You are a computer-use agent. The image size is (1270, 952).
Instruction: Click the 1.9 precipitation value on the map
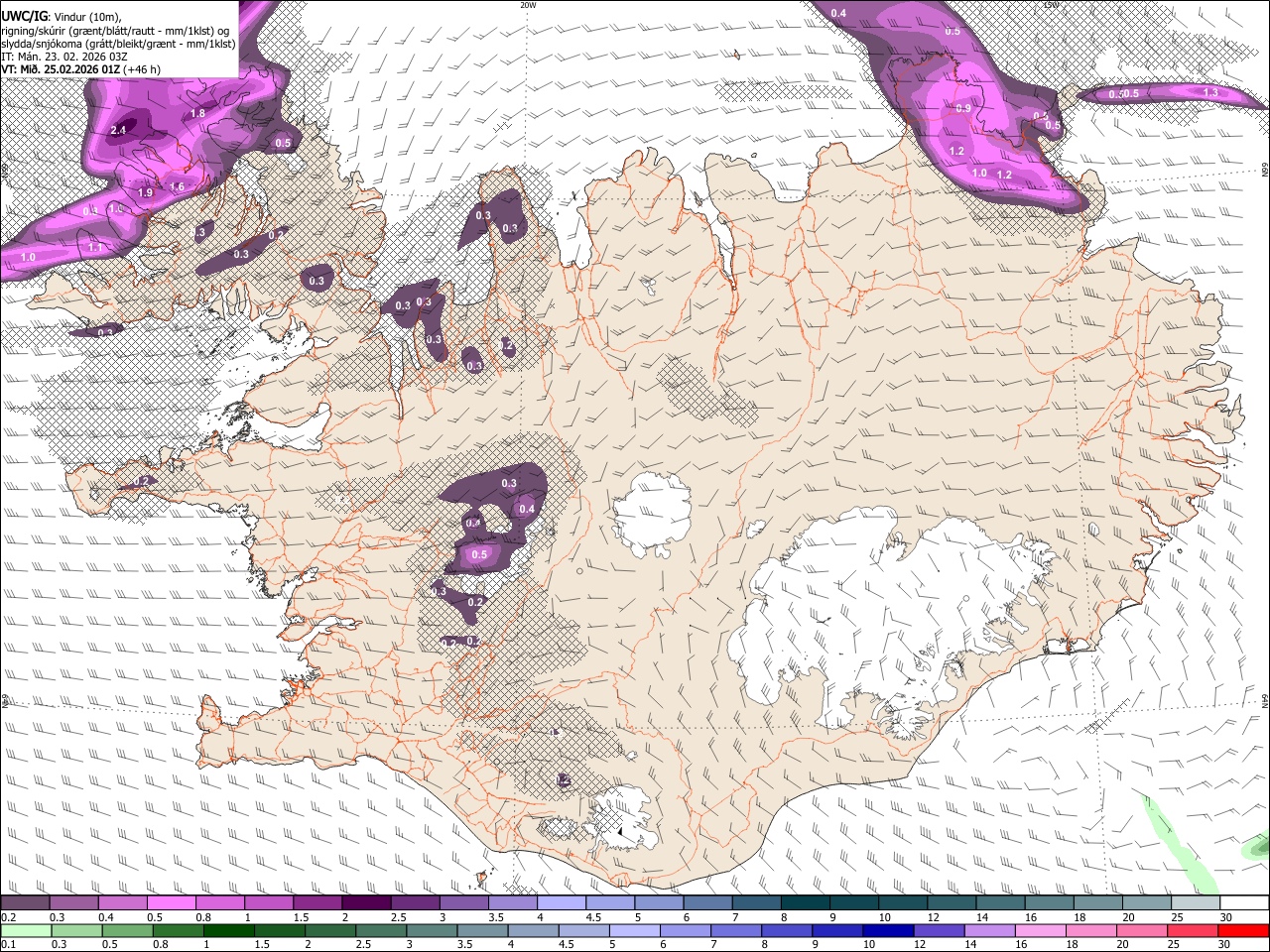(145, 192)
